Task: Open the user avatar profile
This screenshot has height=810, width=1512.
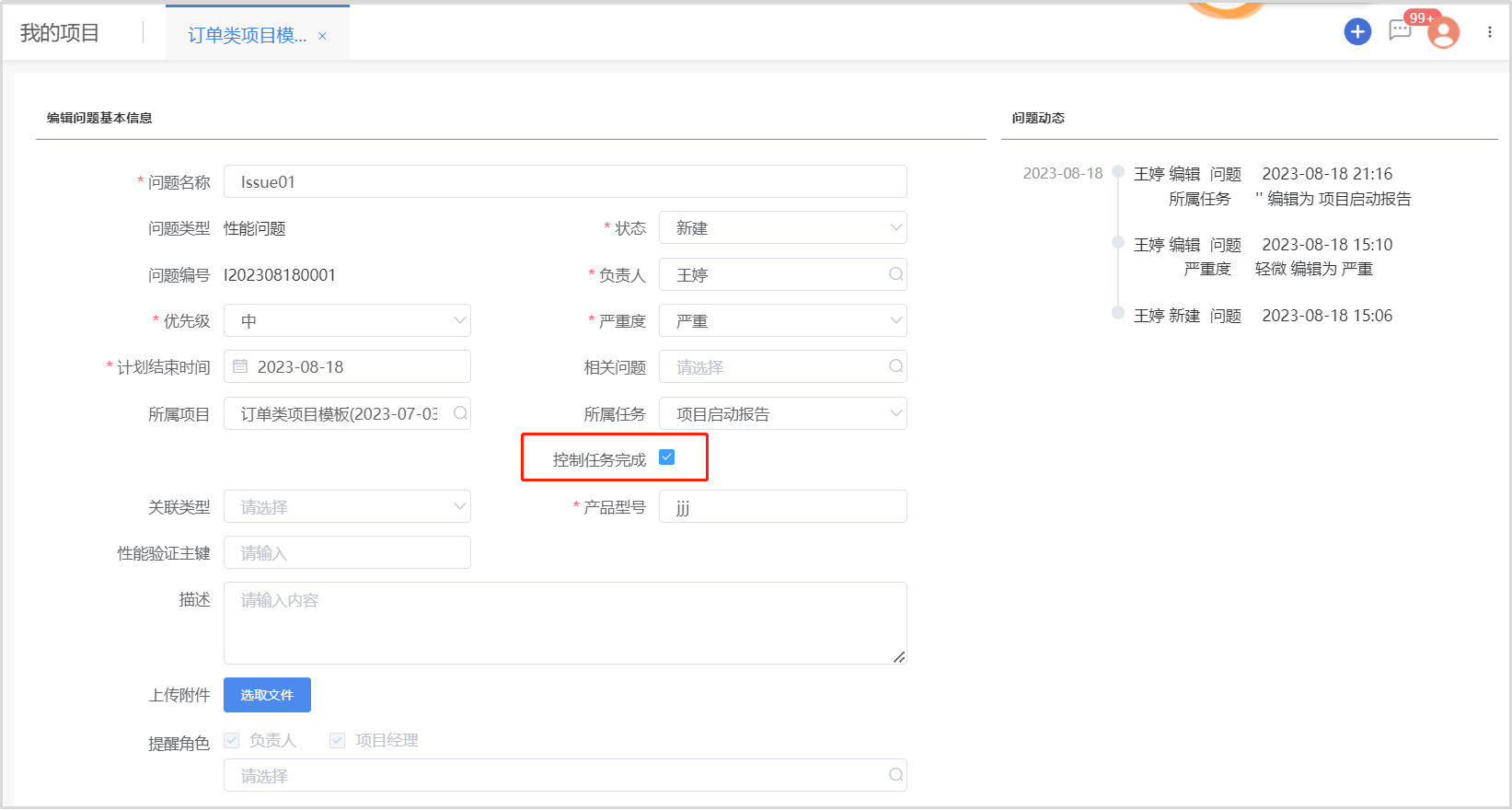Action: click(x=1443, y=33)
